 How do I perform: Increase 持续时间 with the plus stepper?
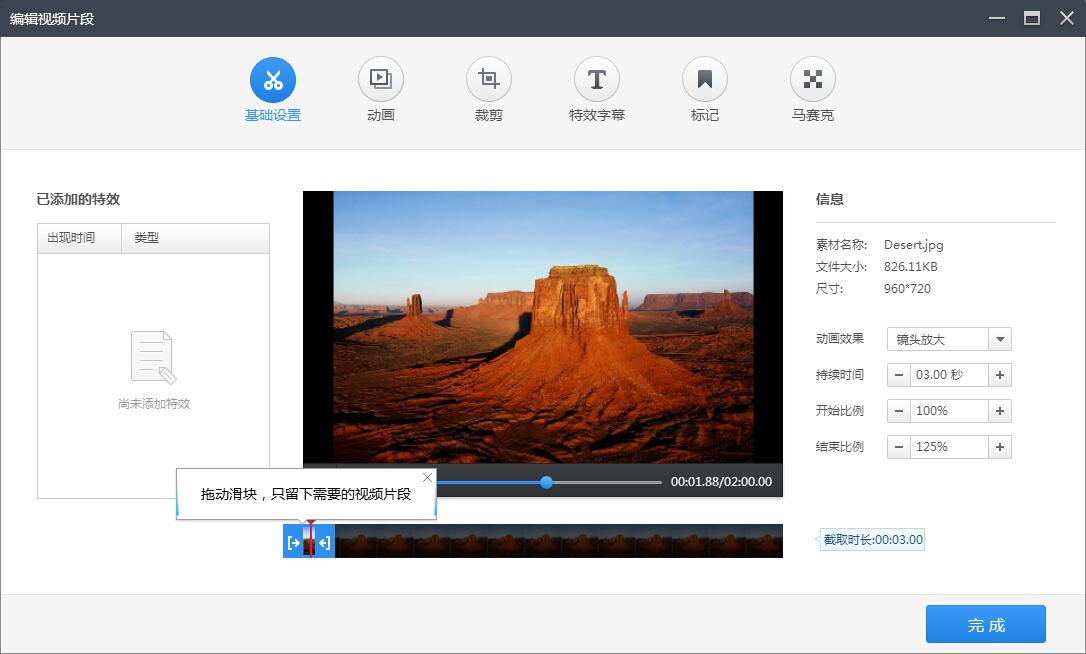pos(1001,375)
